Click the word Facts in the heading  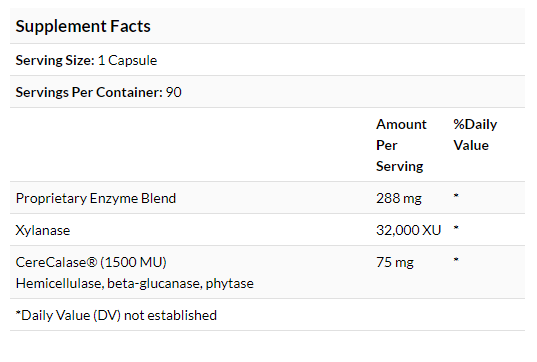pyautogui.click(x=130, y=27)
